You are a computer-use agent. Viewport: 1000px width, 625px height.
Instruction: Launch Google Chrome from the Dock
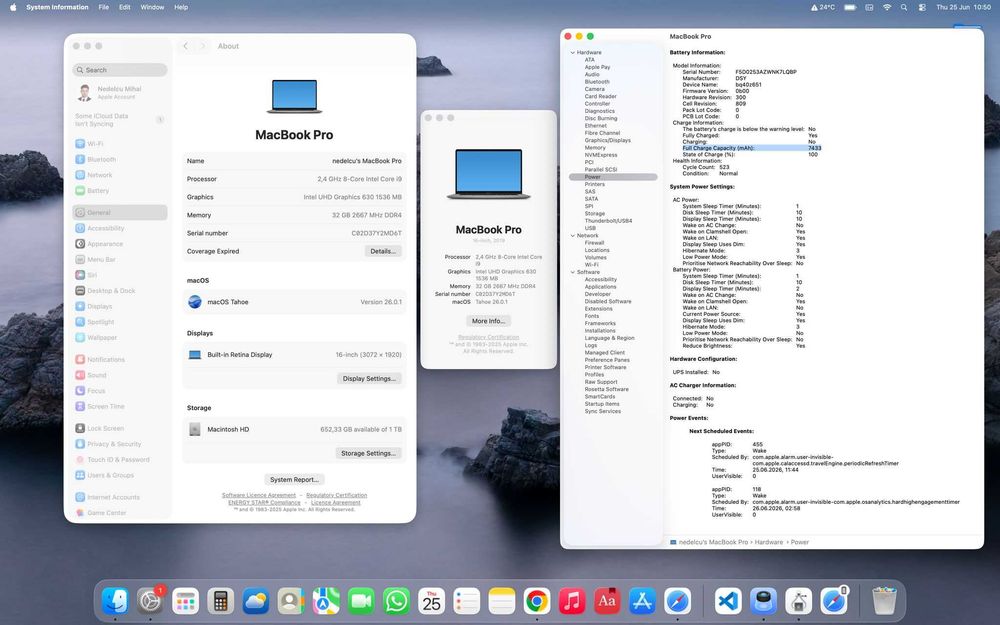pyautogui.click(x=537, y=601)
